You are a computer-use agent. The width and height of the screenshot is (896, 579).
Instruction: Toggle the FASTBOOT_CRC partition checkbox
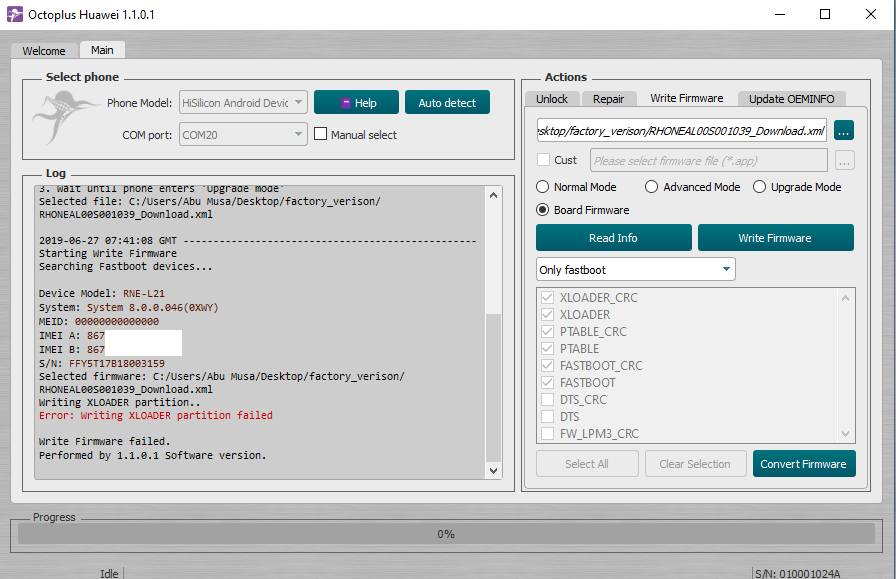click(x=547, y=365)
